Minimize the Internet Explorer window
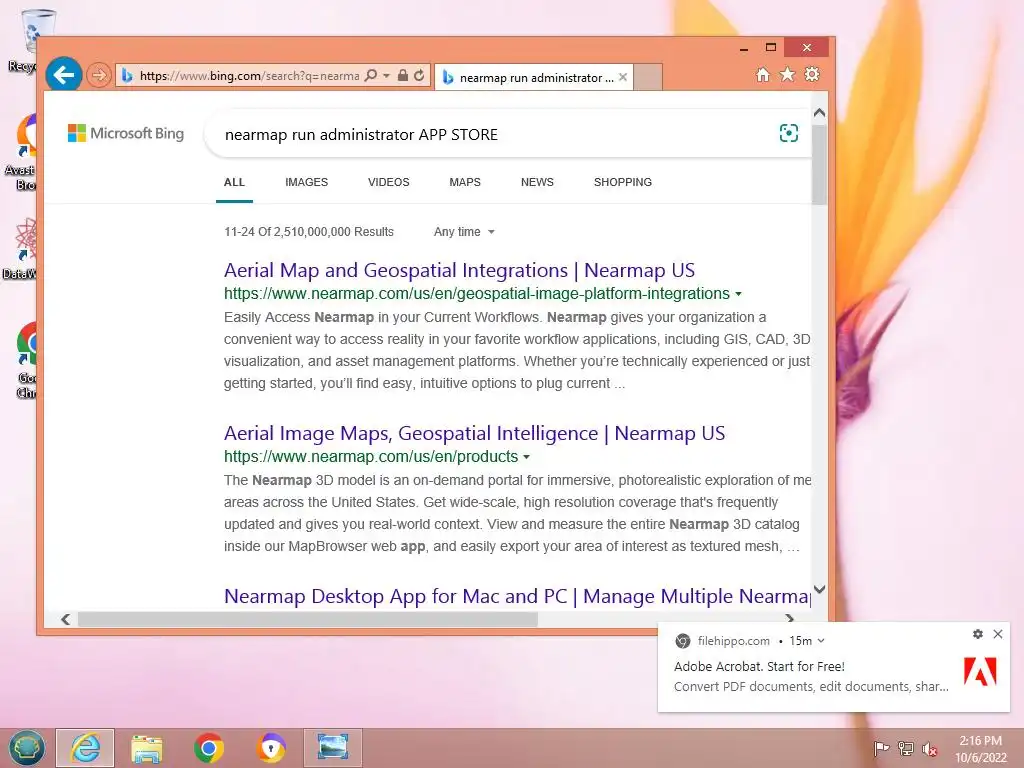The width and height of the screenshot is (1024, 768). [744, 48]
